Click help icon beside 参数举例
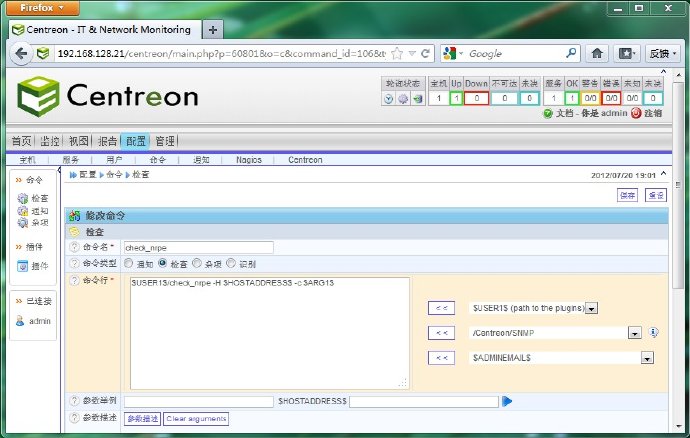The height and width of the screenshot is (438, 690). click(75, 401)
